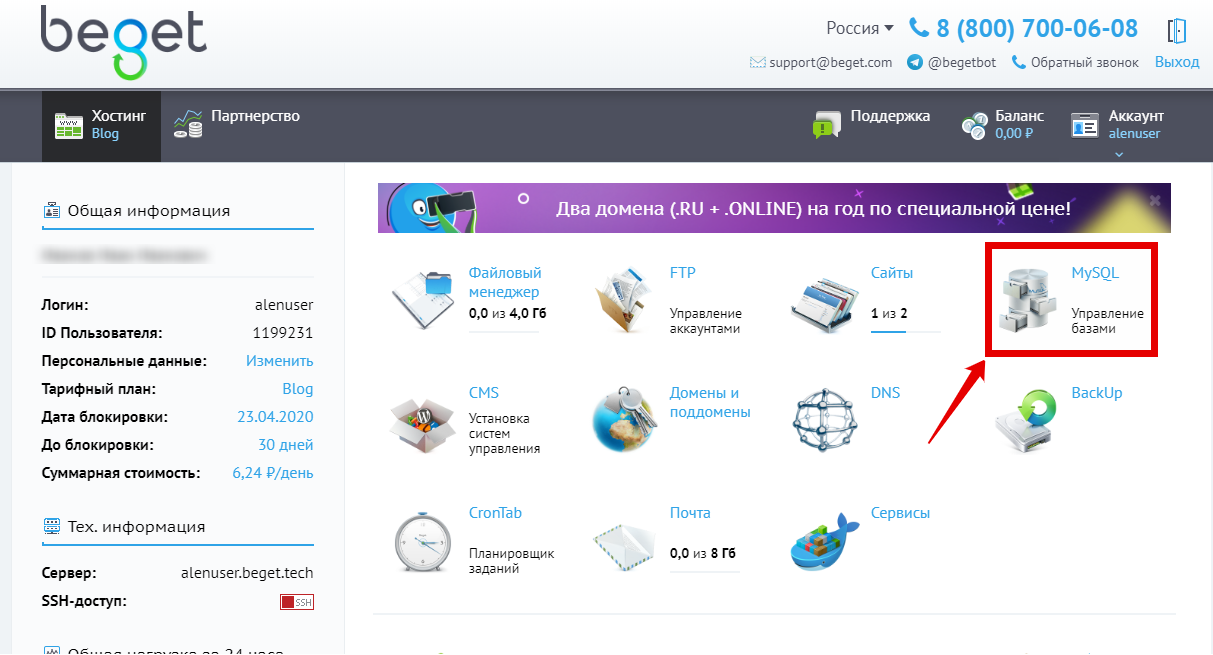Click the Выход logout link

pyautogui.click(x=1177, y=62)
